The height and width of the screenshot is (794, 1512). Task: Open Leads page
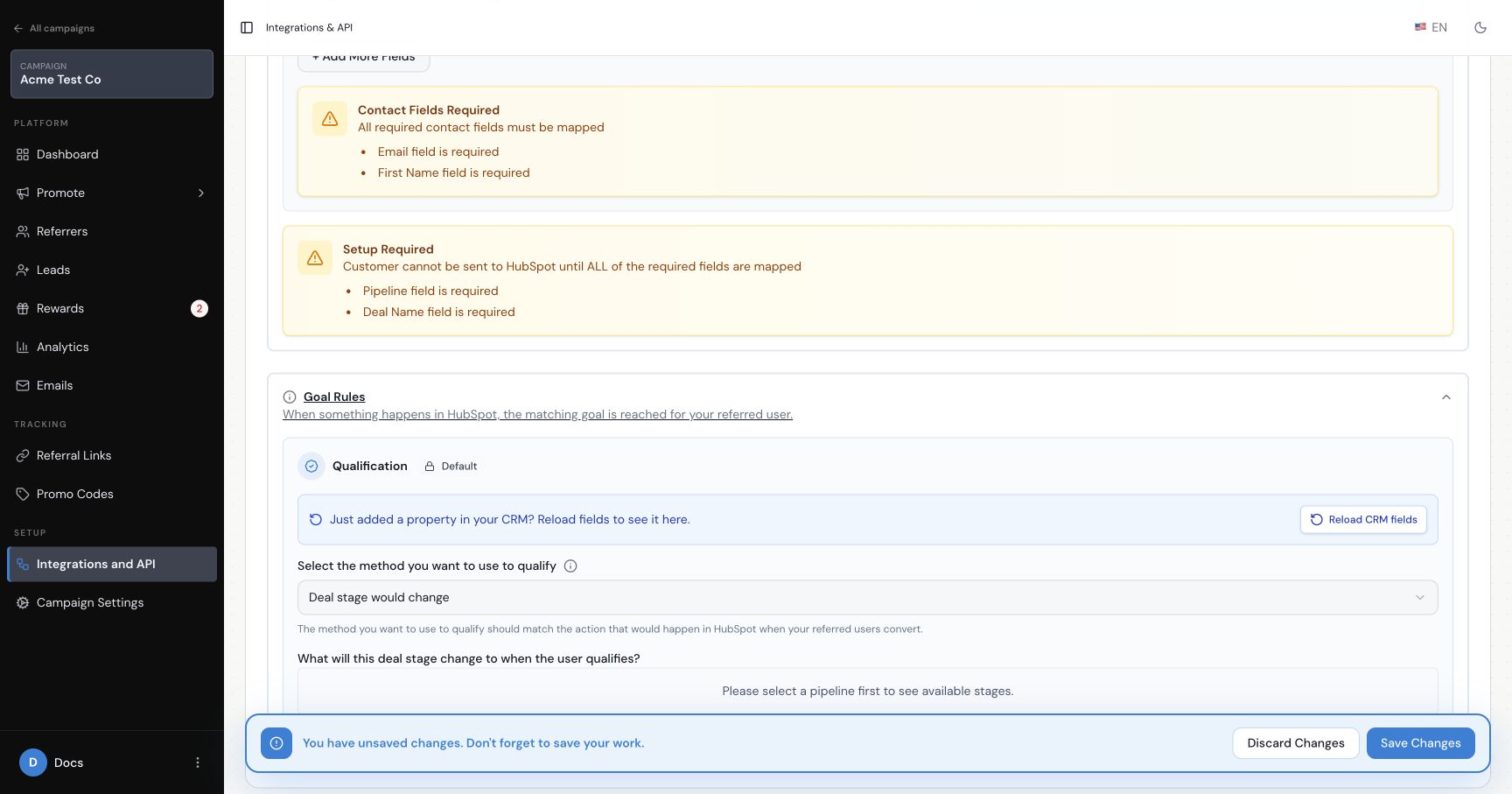112,270
